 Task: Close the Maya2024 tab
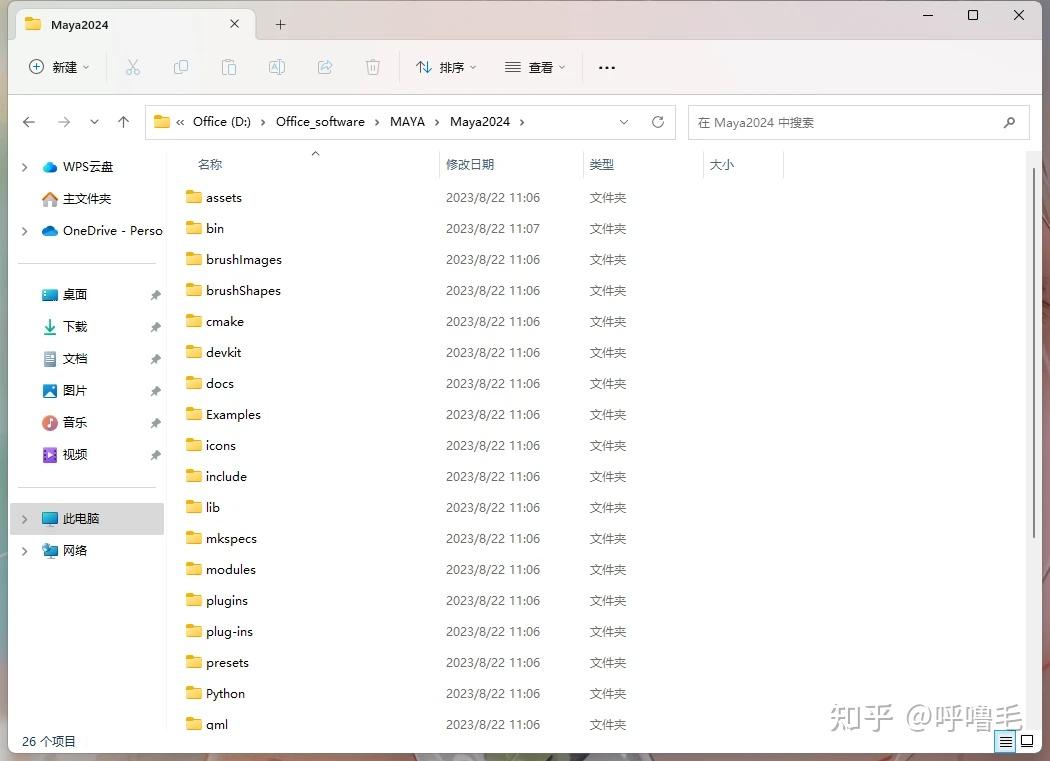[x=234, y=24]
